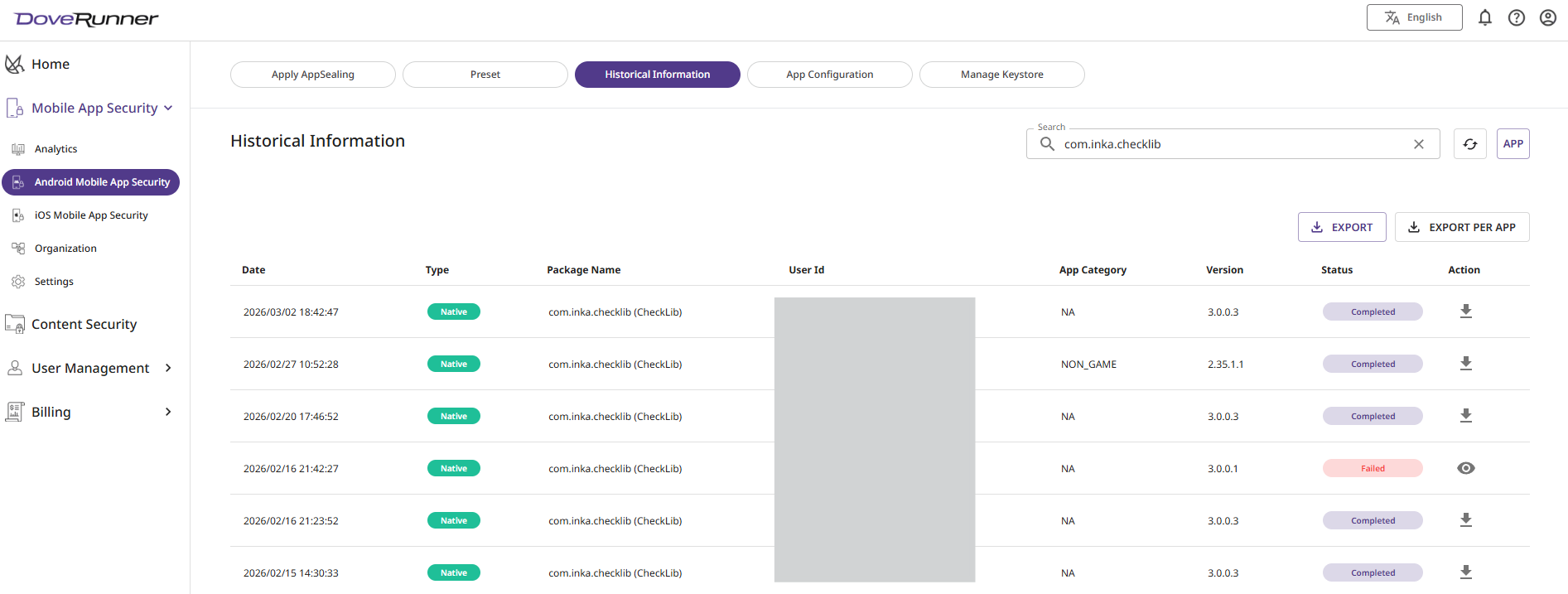Expand the User Management menu
Image resolution: width=1568 pixels, height=594 pixels.
(x=168, y=368)
